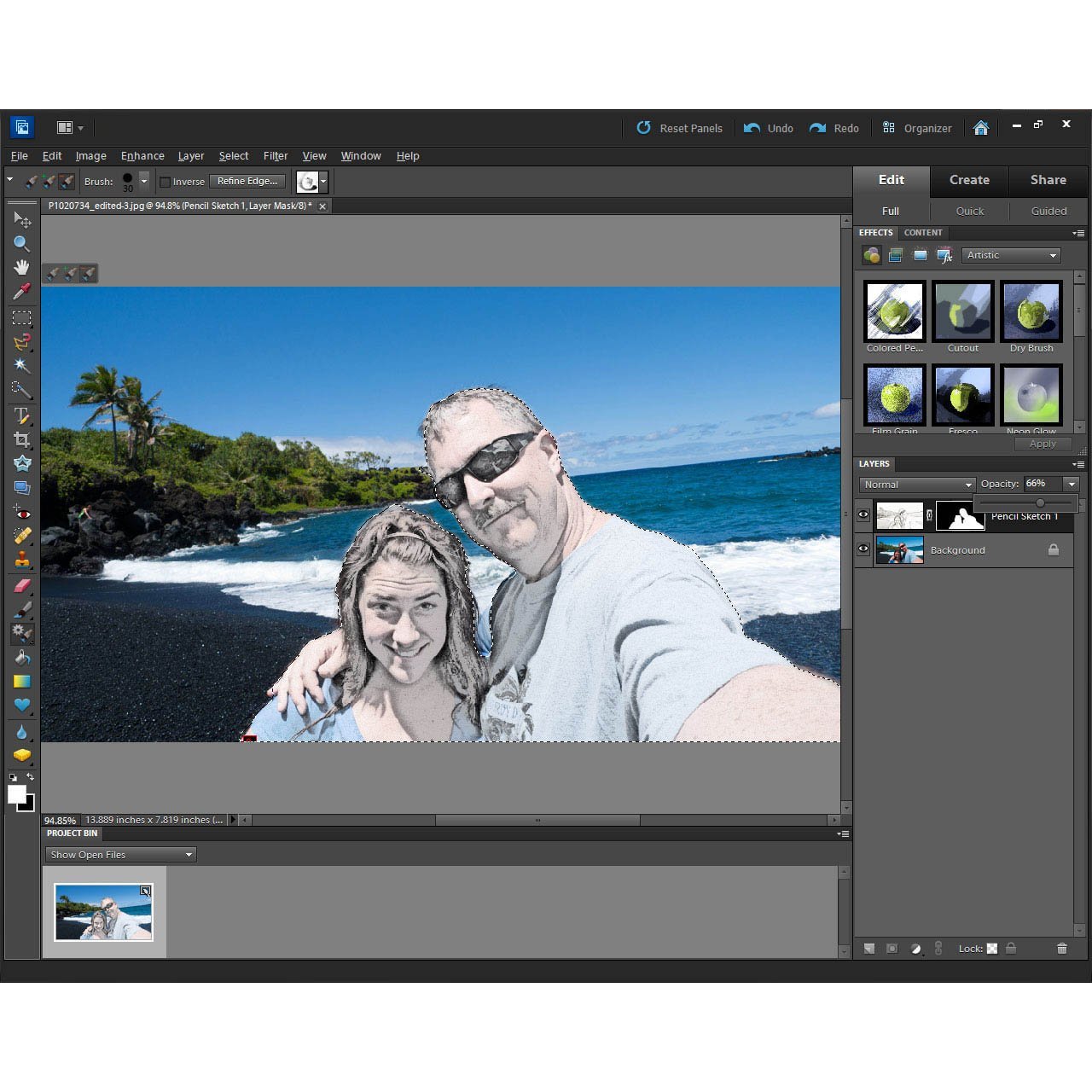Select the Paint Bucket tool
Image resolution: width=1092 pixels, height=1092 pixels.
point(22,658)
